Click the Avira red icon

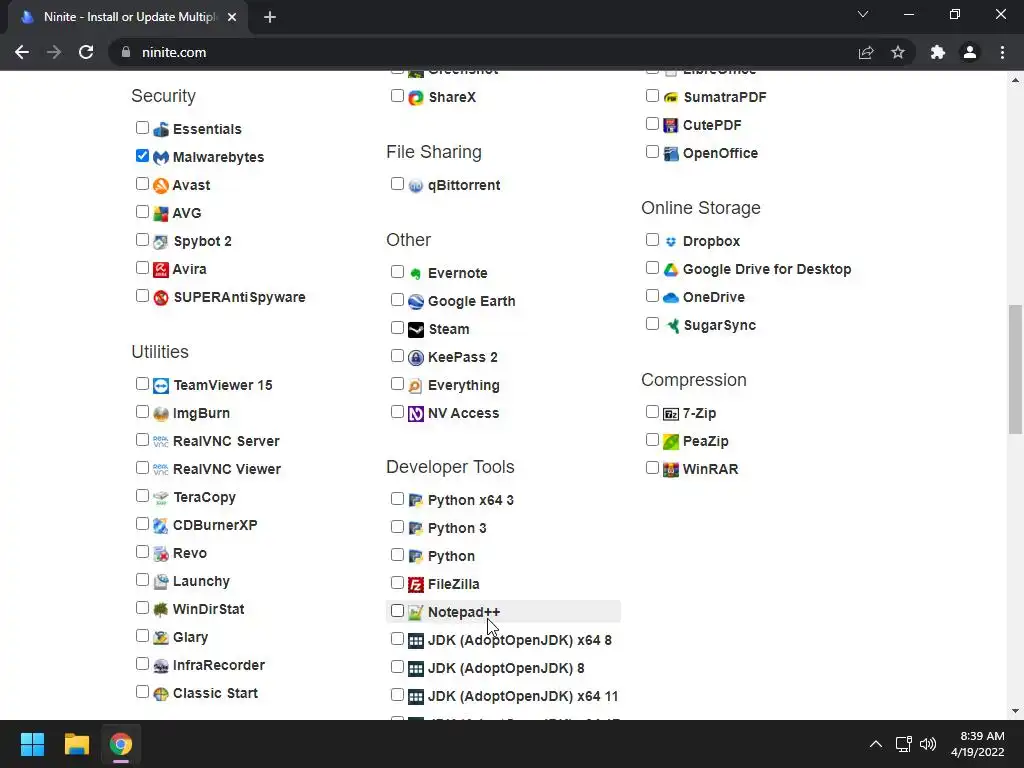click(161, 269)
